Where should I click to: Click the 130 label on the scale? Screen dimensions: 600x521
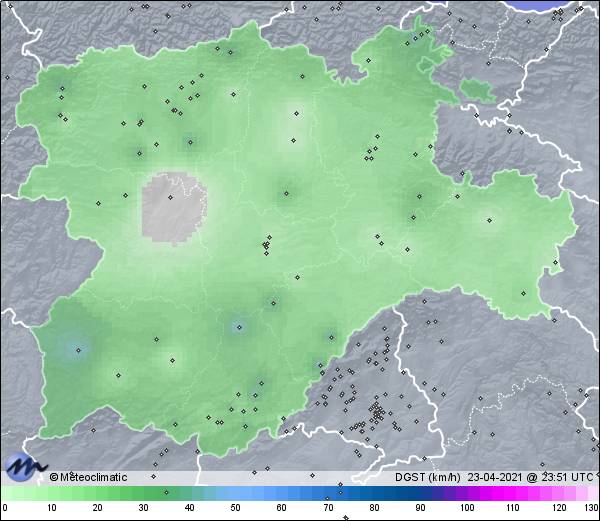point(592,508)
